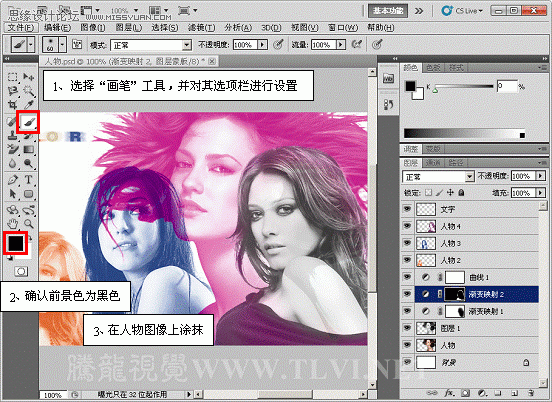Hide the 背景 layer
Image resolution: width=552 pixels, height=402 pixels.
tap(407, 362)
